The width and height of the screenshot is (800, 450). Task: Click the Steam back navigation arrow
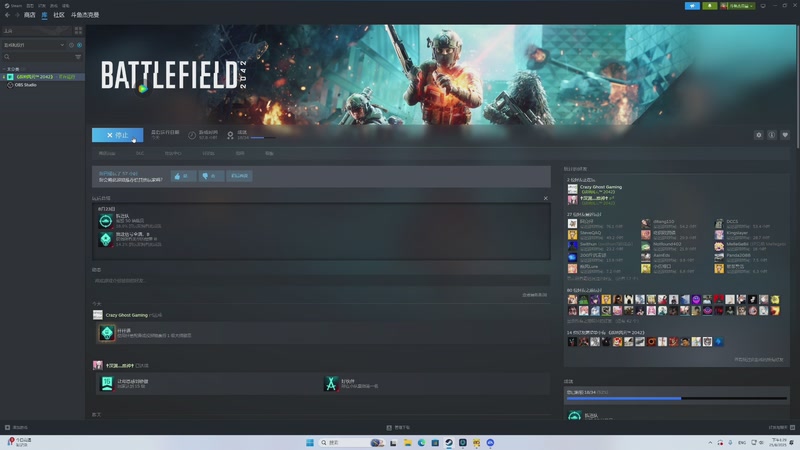(7, 15)
